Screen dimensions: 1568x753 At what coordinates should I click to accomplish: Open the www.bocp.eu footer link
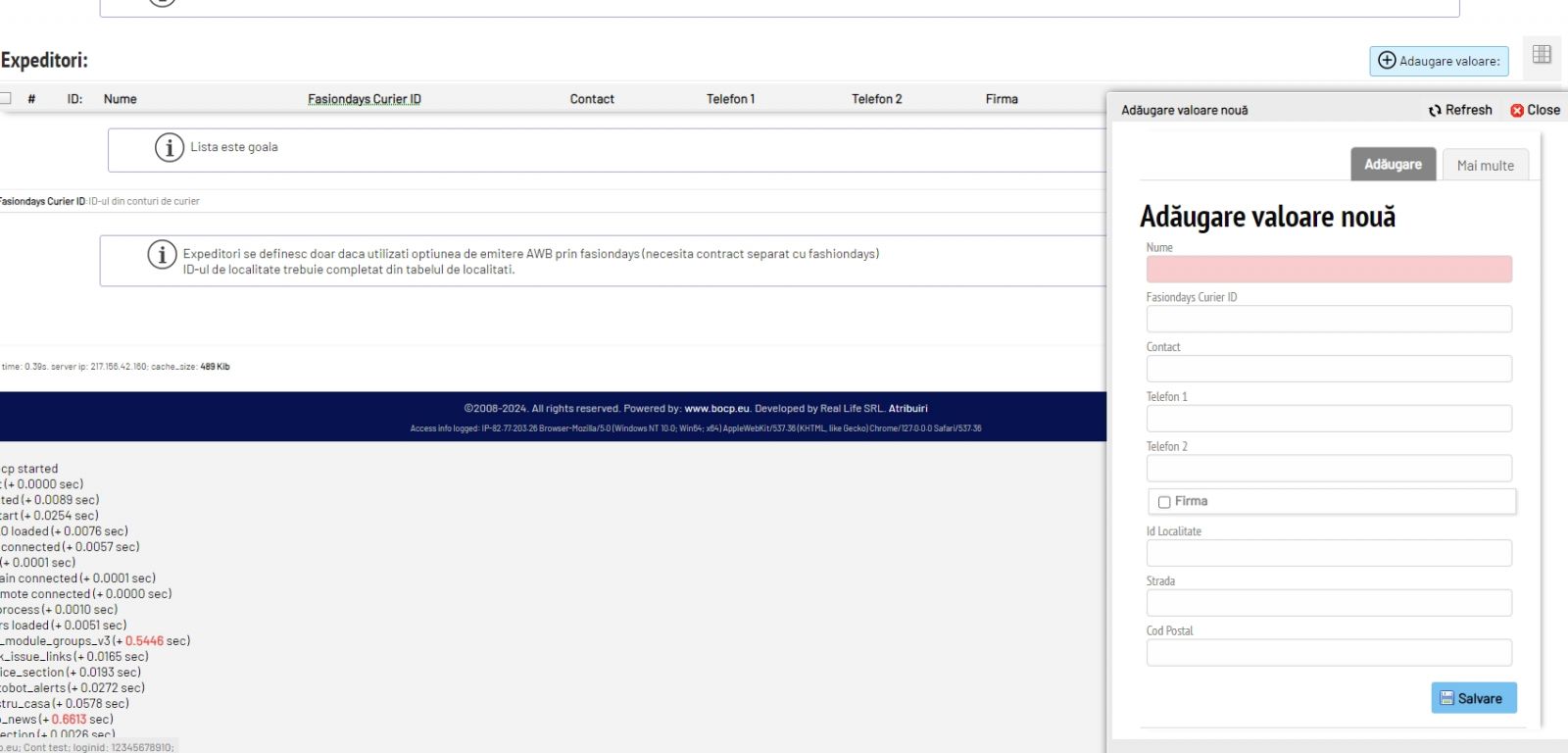coord(716,409)
